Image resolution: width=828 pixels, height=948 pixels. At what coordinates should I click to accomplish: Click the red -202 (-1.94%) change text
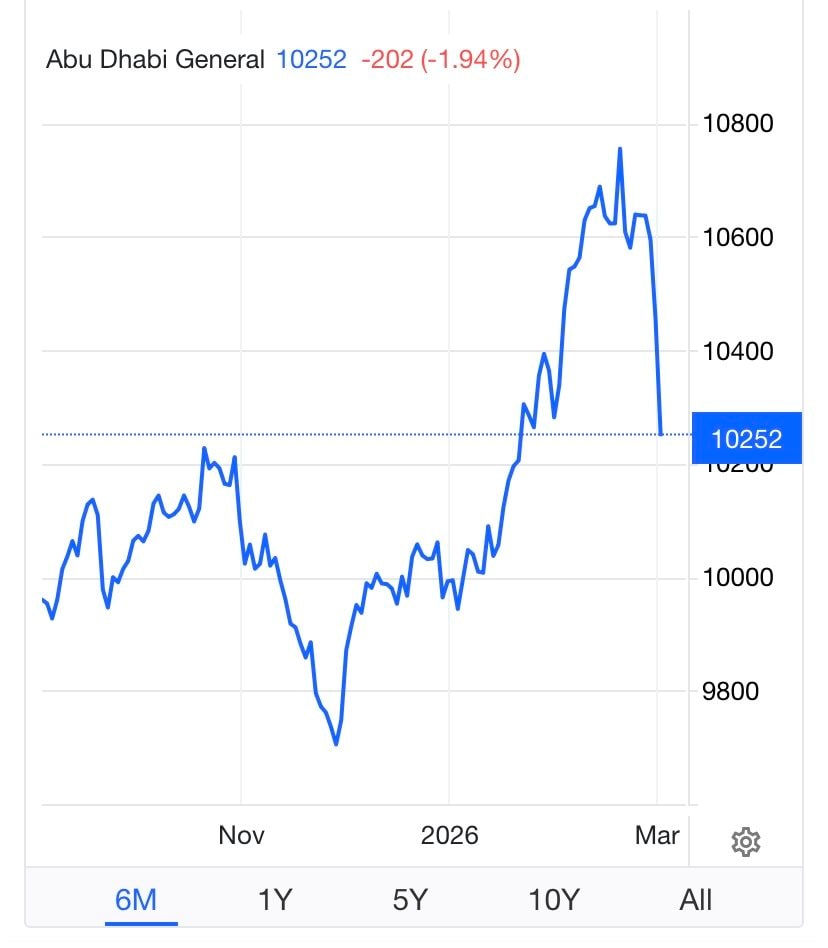point(440,60)
